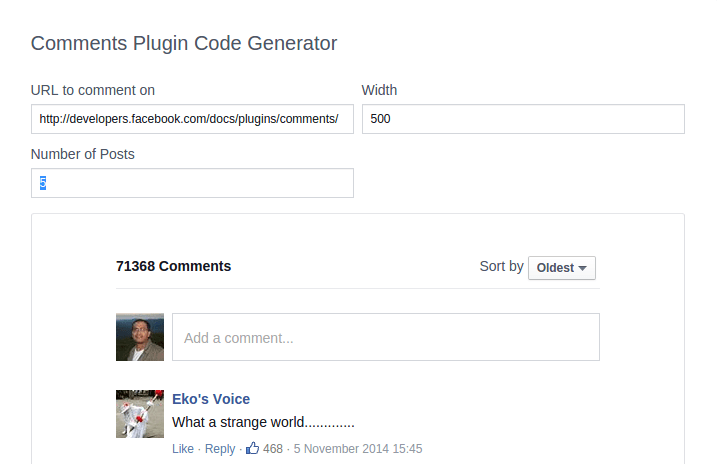Click the Sort by label
Image resolution: width=717 pixels, height=464 pixels.
[x=501, y=267]
